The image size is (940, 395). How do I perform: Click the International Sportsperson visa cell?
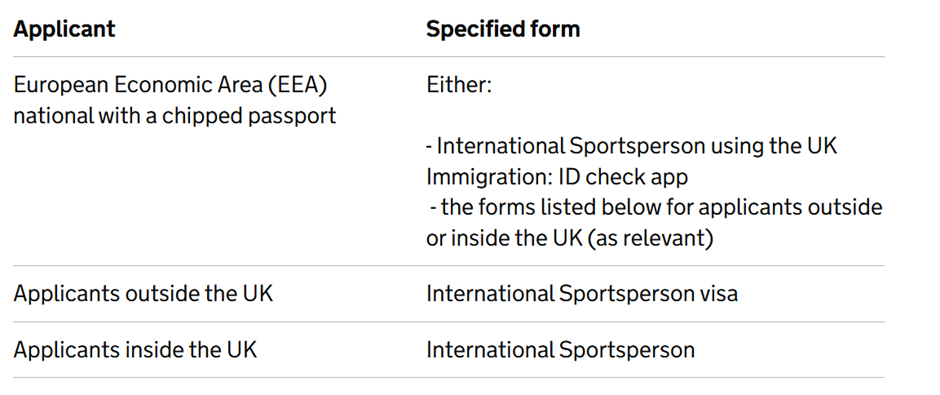(x=582, y=294)
